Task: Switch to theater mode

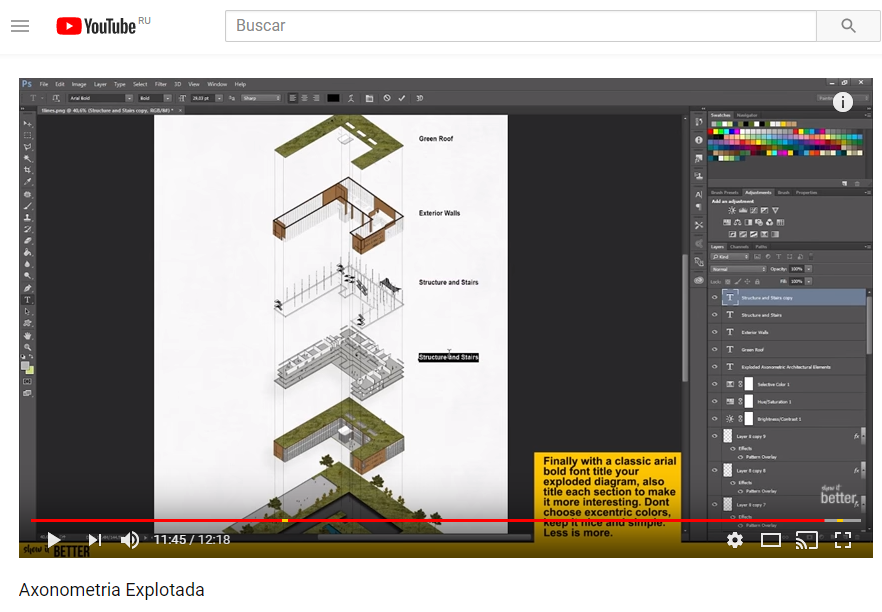Action: point(771,541)
